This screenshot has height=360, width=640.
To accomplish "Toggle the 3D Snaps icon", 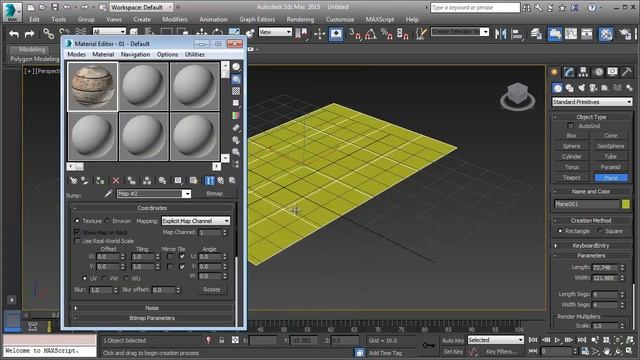I will pos(355,34).
